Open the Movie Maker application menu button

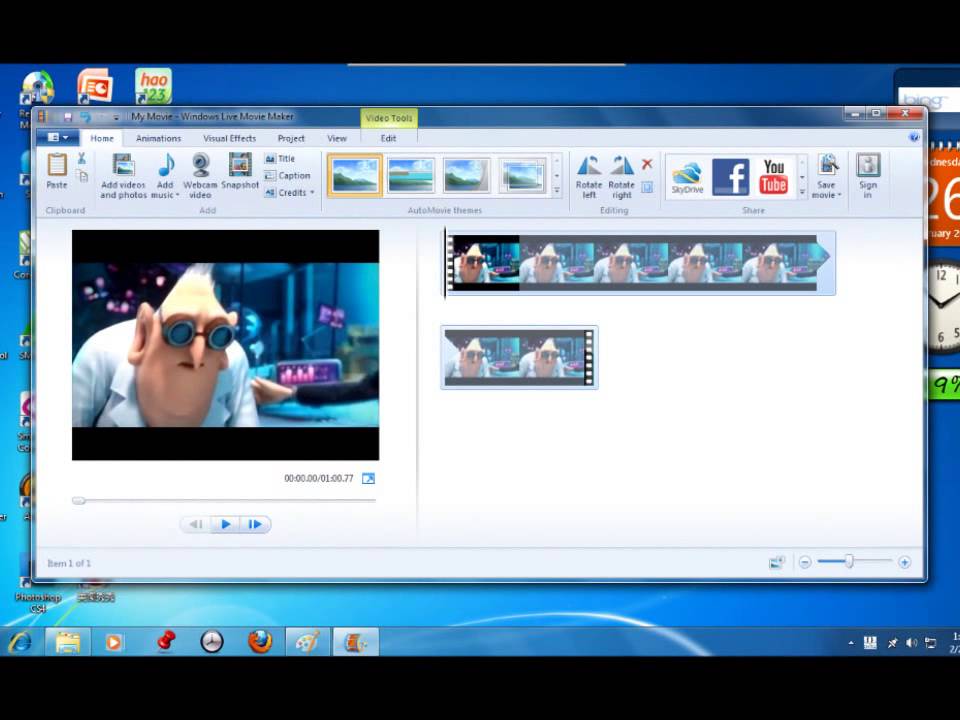coord(58,138)
